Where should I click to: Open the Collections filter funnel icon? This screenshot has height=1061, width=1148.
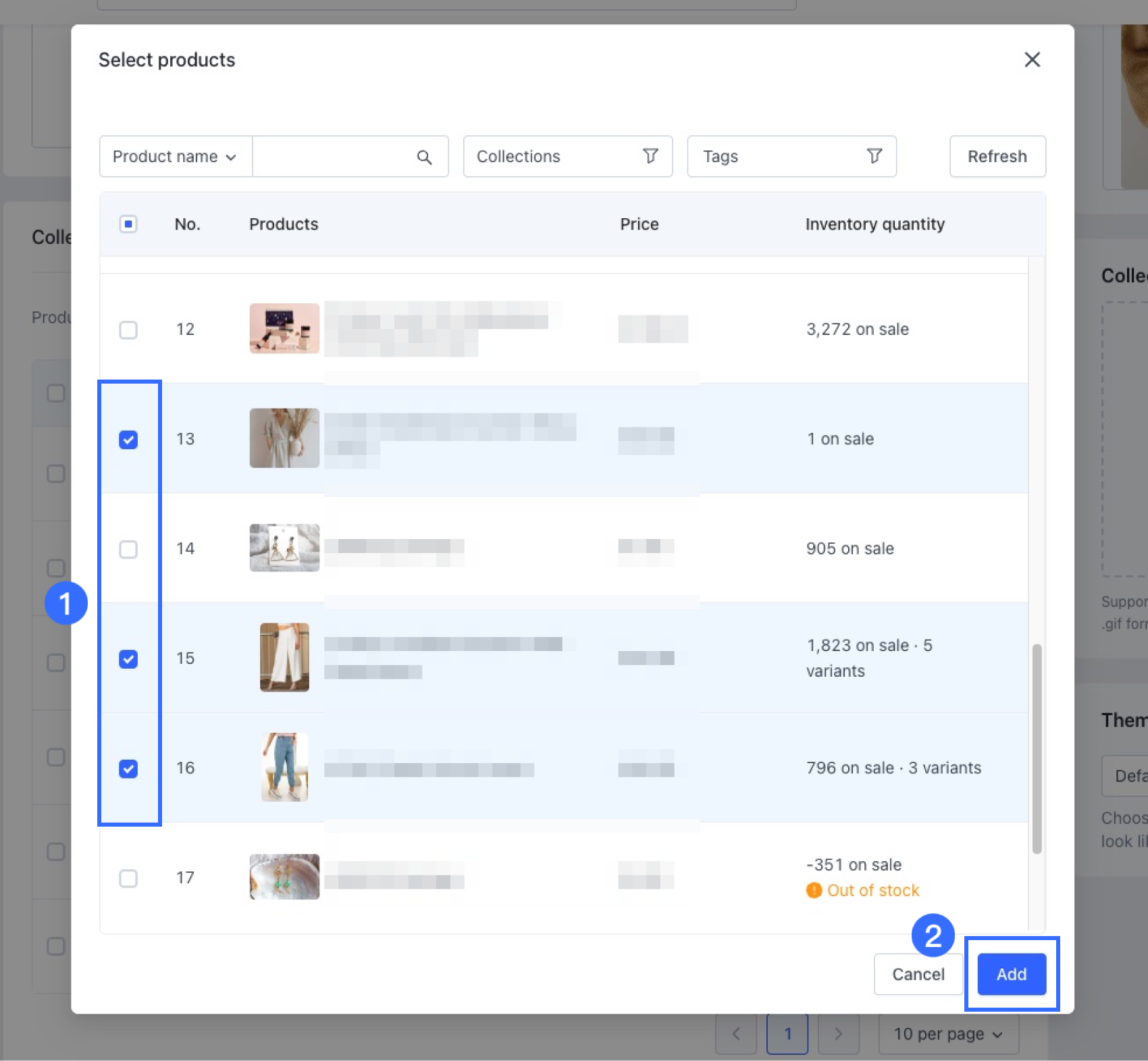650,156
